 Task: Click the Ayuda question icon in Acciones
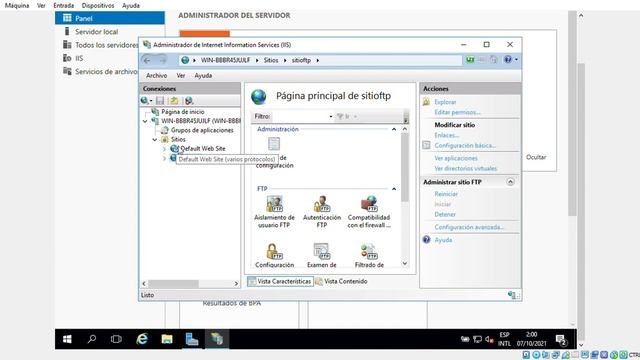click(426, 240)
